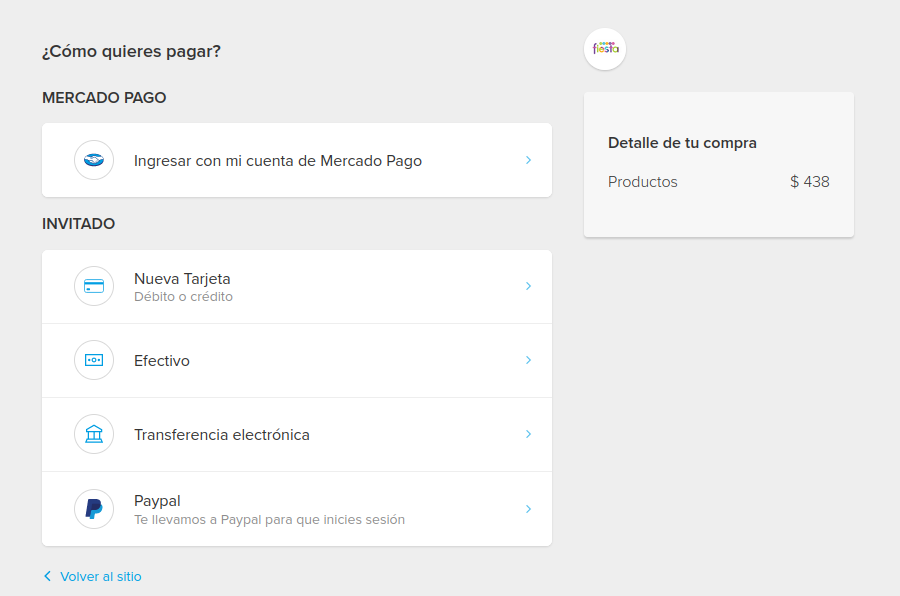Select Transferencia electrónica option
900x596 pixels.
click(297, 435)
